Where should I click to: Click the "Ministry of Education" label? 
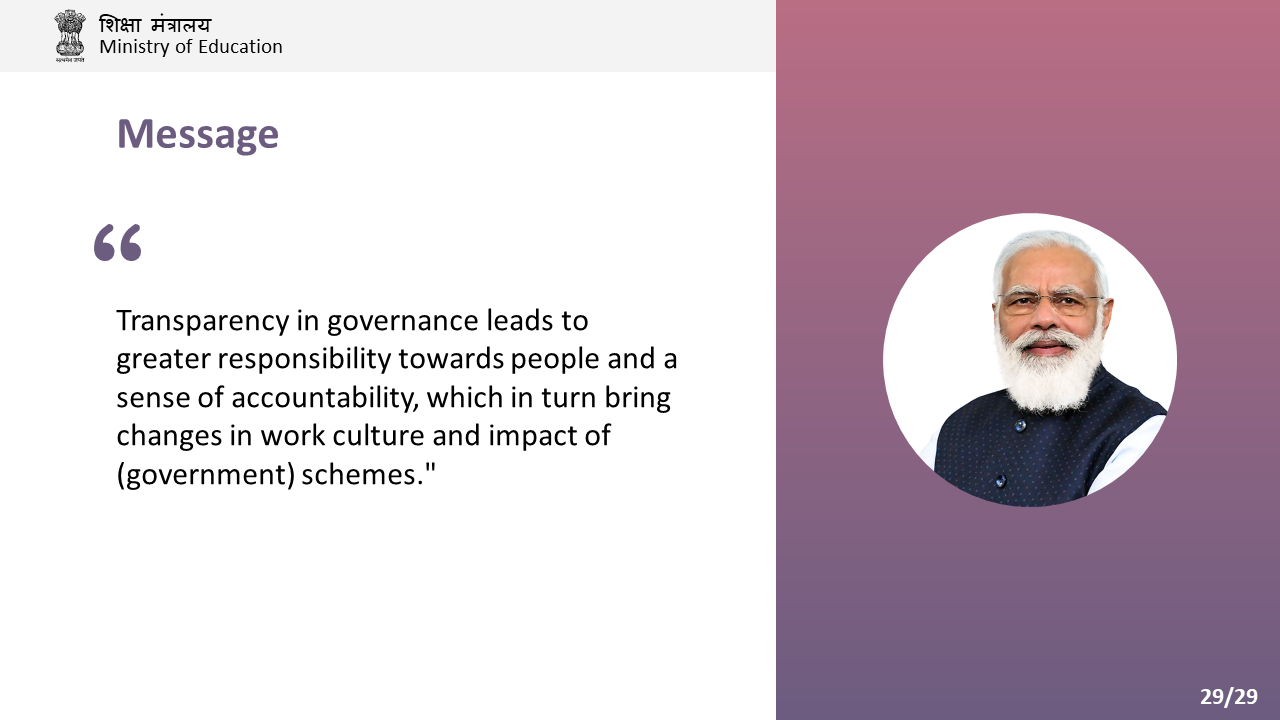click(x=190, y=47)
